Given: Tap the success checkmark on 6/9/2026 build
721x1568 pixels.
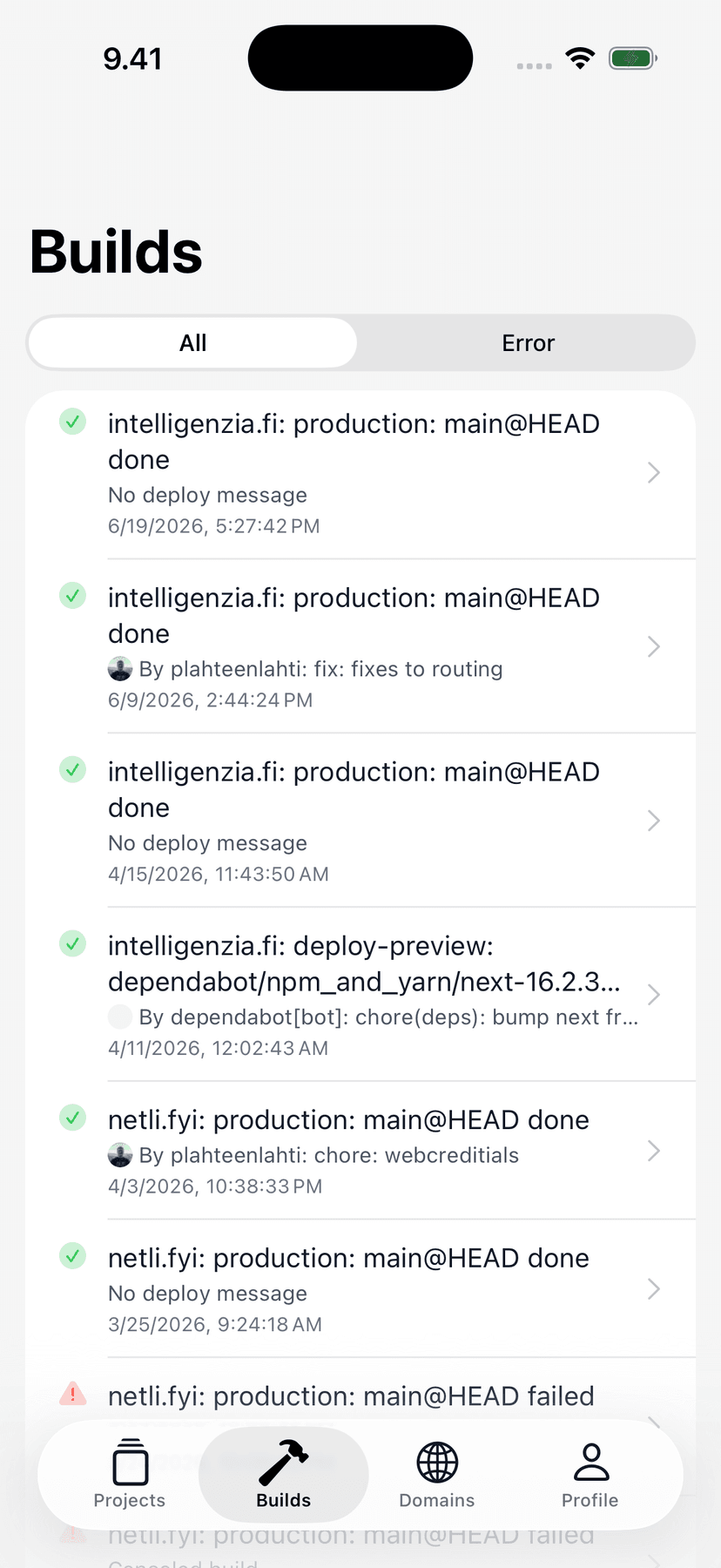Looking at the screenshot, I should (72, 596).
